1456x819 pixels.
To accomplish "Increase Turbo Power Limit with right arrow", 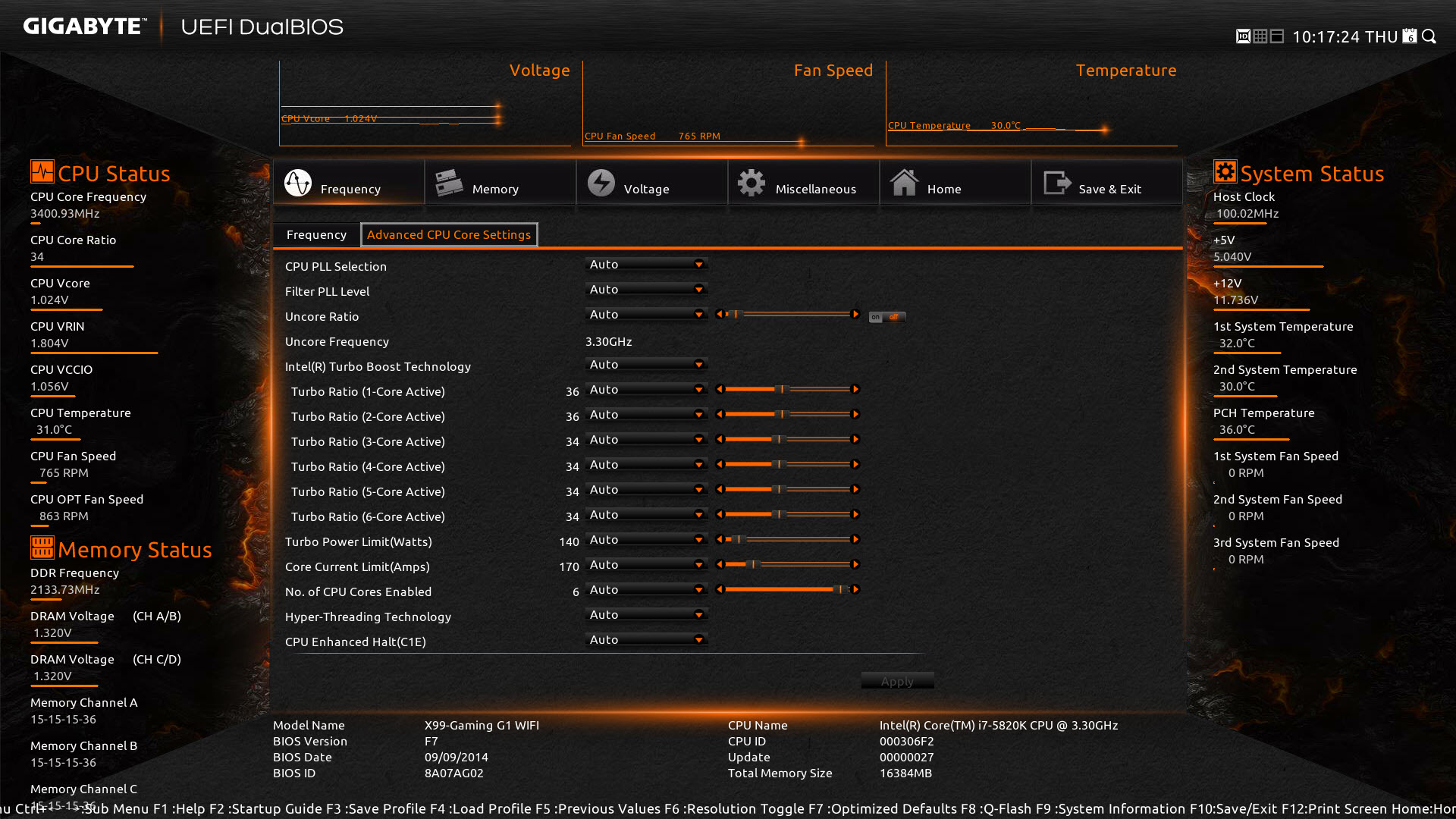I will [855, 539].
